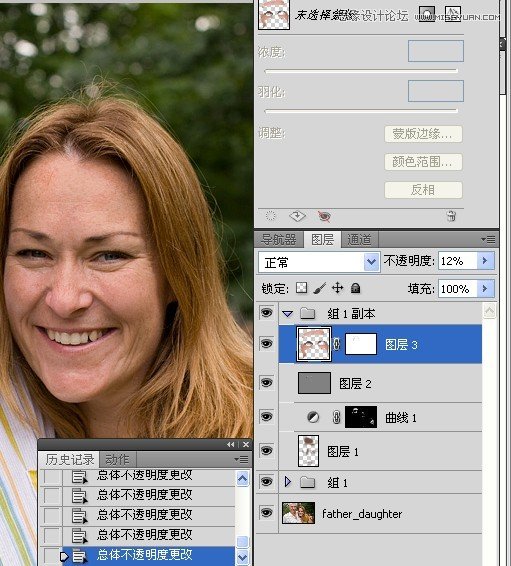
Task: Click the lock image pixels brush icon
Action: (320, 288)
